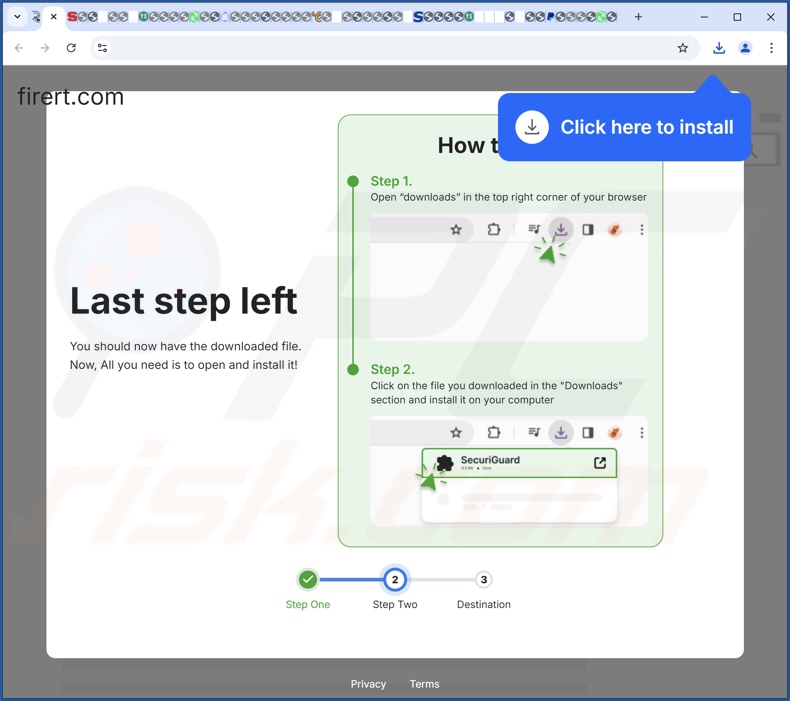790x701 pixels.
Task: Click the black SecuriGuard app icon
Action: click(x=444, y=463)
